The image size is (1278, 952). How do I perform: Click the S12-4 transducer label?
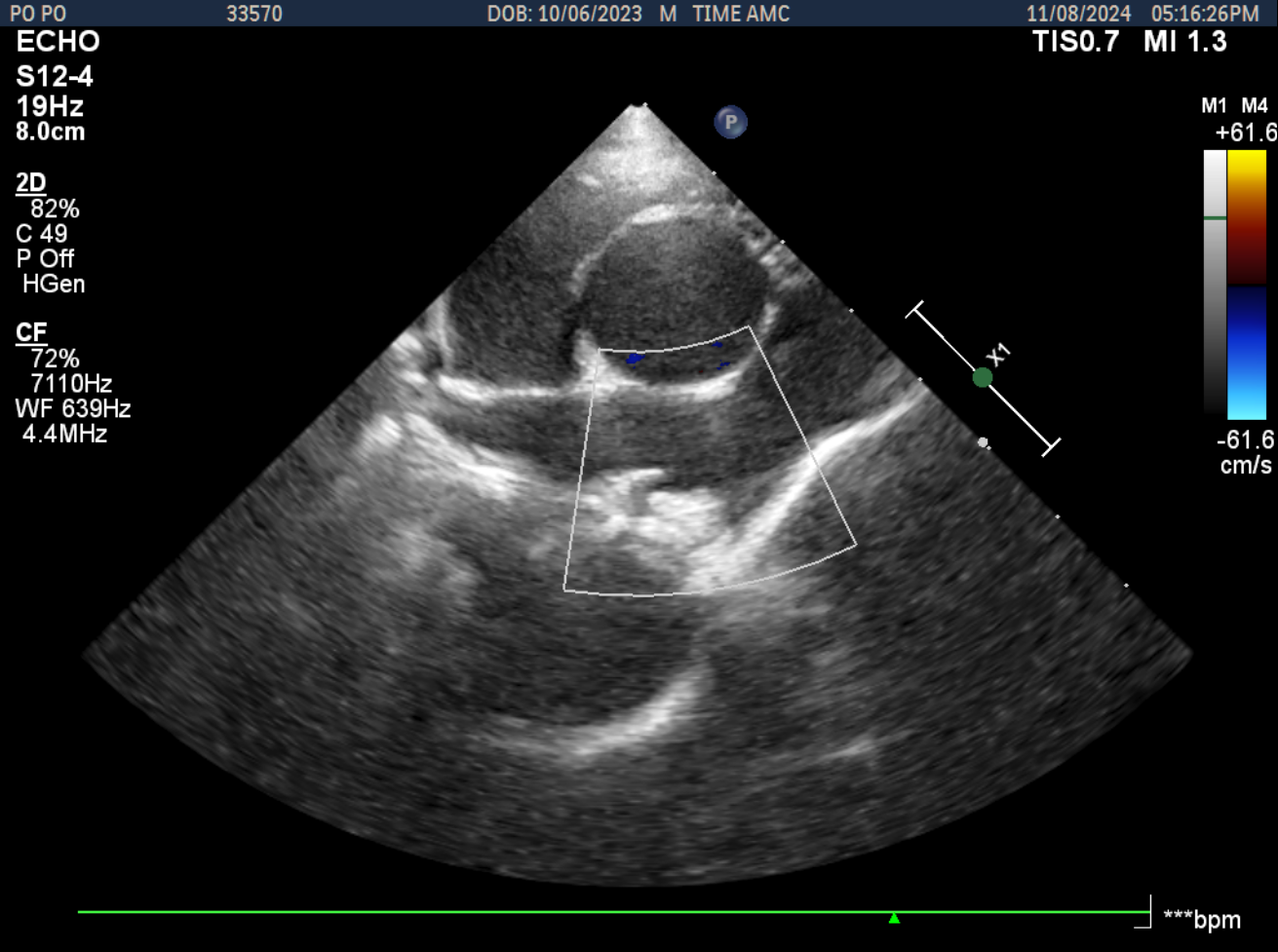[56, 77]
